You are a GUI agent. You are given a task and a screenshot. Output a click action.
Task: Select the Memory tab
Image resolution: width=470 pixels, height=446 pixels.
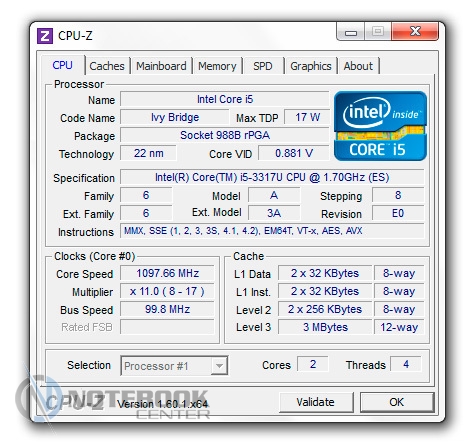click(x=217, y=66)
